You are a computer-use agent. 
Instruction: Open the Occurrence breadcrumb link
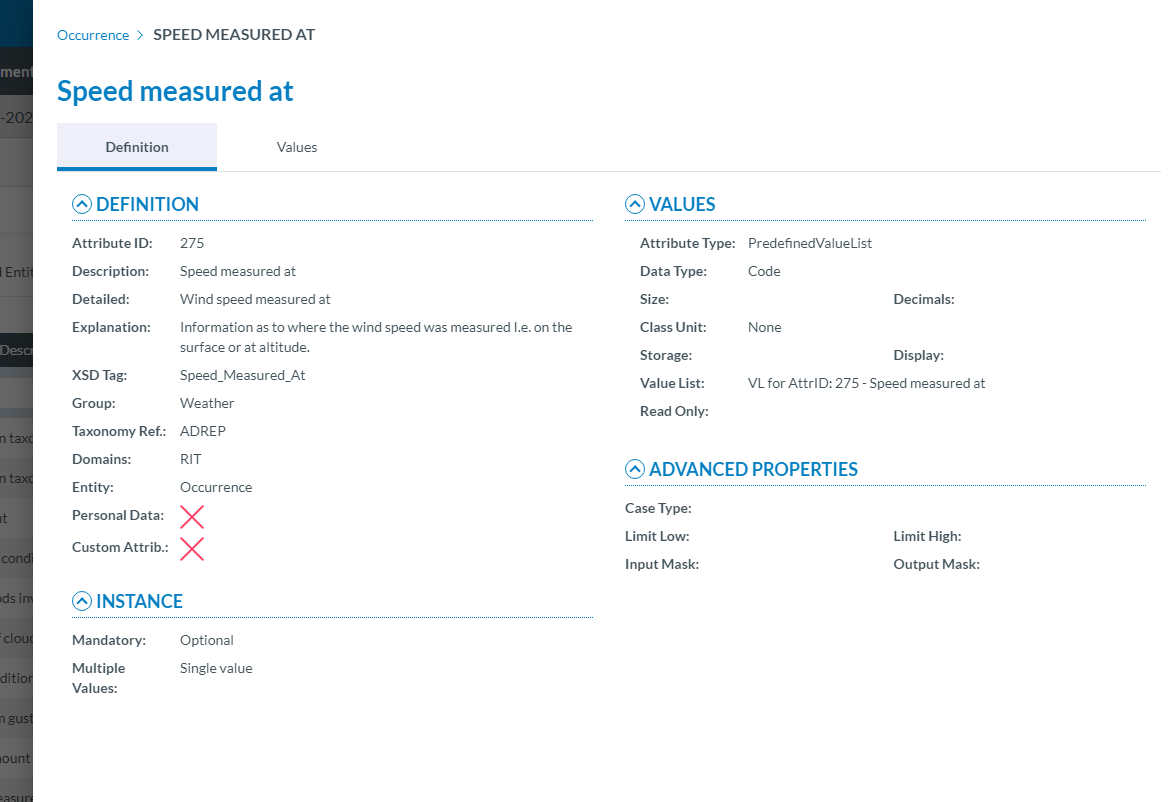click(x=93, y=35)
